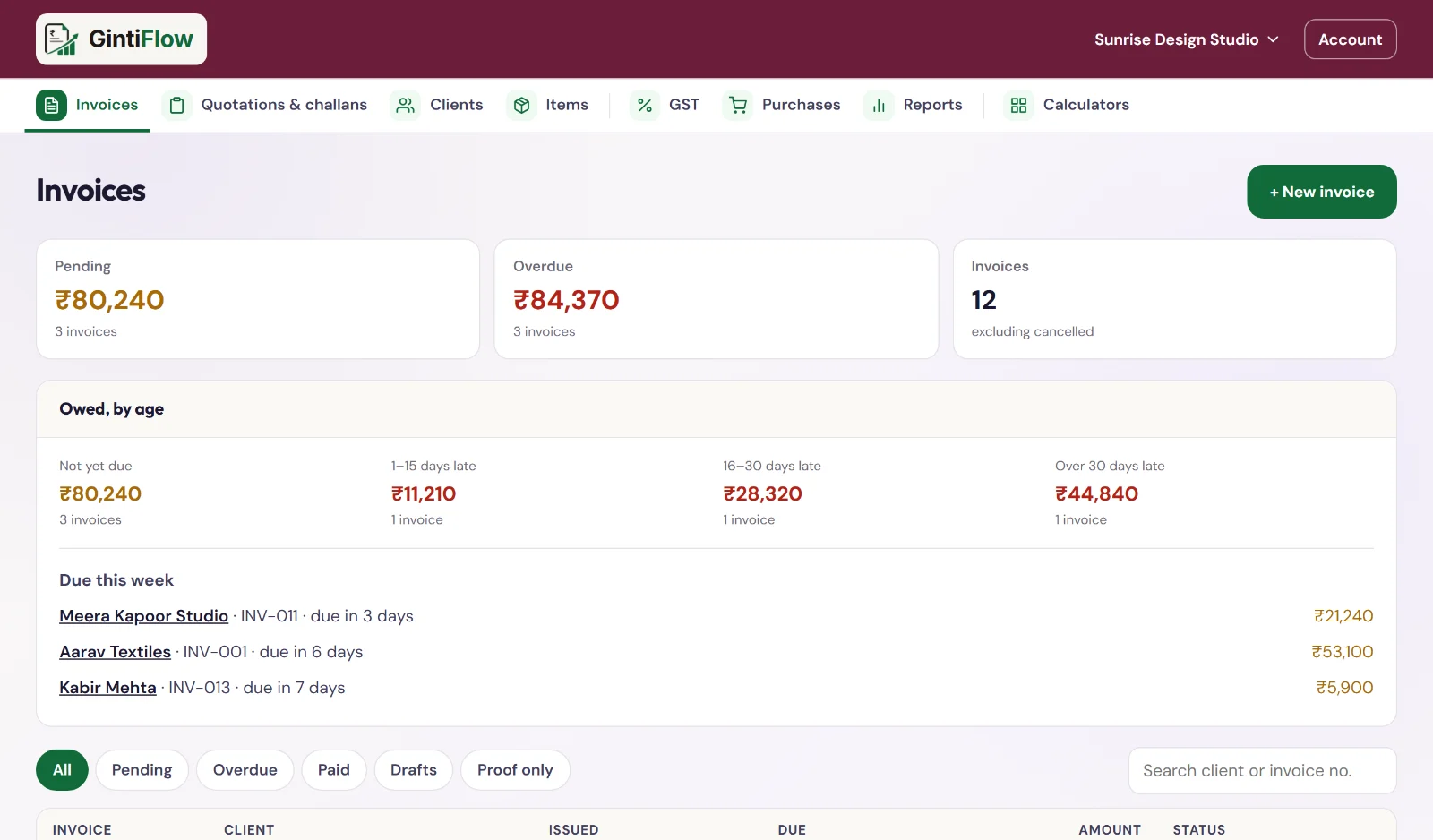Click the ₹53,100 amount for INV-001
Image resolution: width=1433 pixels, height=840 pixels.
coord(1343,652)
